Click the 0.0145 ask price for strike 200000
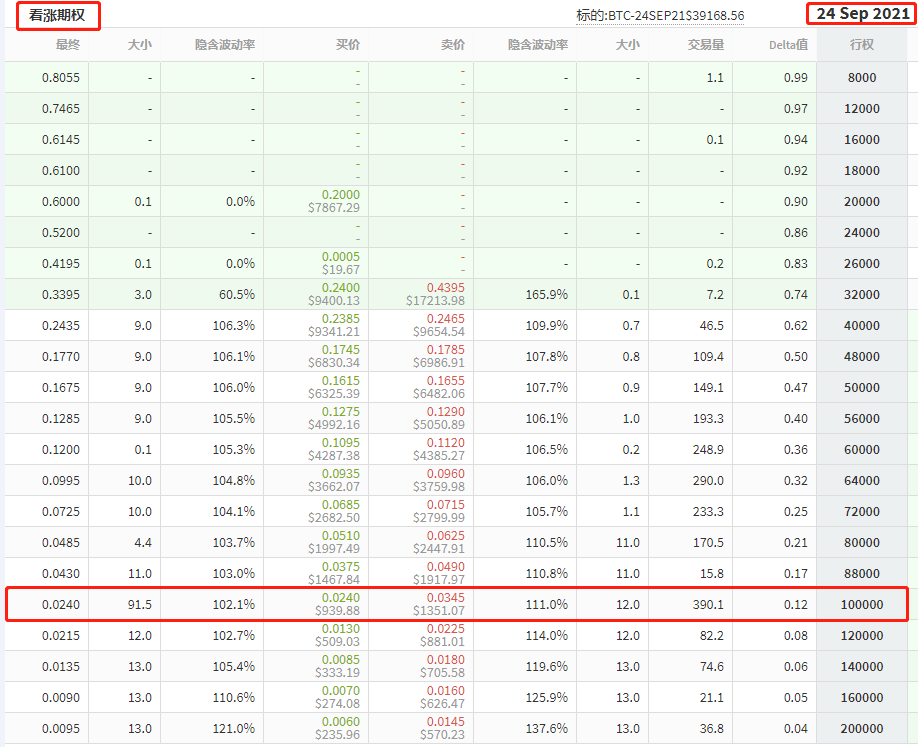The height and width of the screenshot is (747, 918). tap(446, 721)
